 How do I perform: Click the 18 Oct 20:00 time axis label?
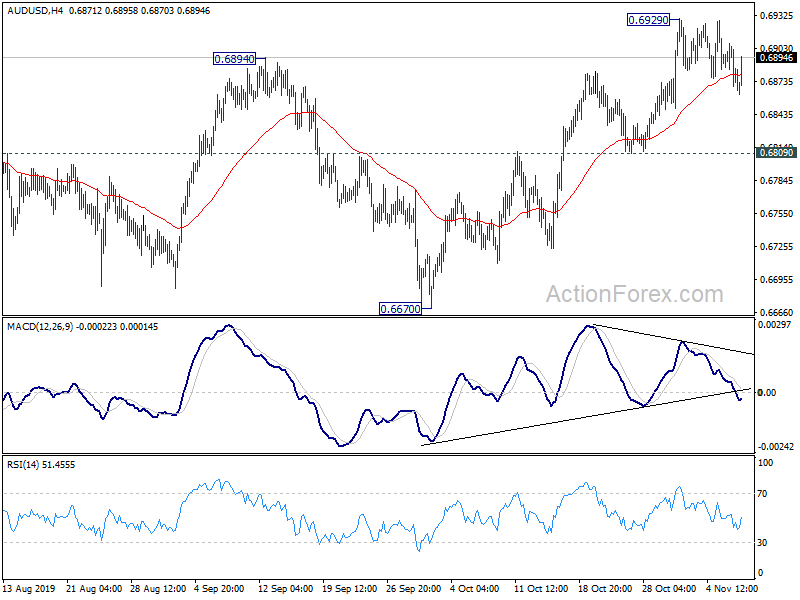point(605,588)
